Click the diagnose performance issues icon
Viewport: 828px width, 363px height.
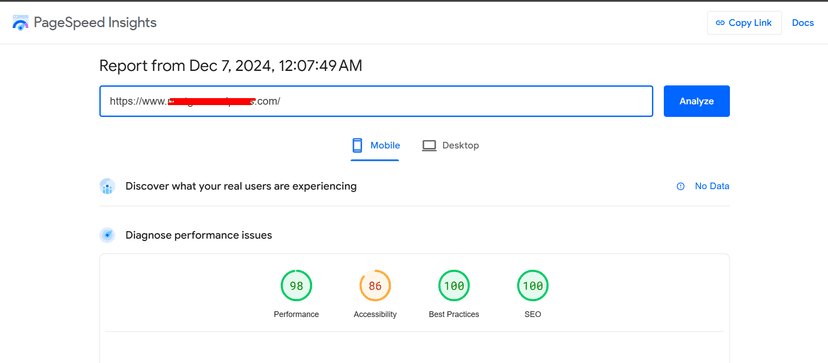(107, 235)
